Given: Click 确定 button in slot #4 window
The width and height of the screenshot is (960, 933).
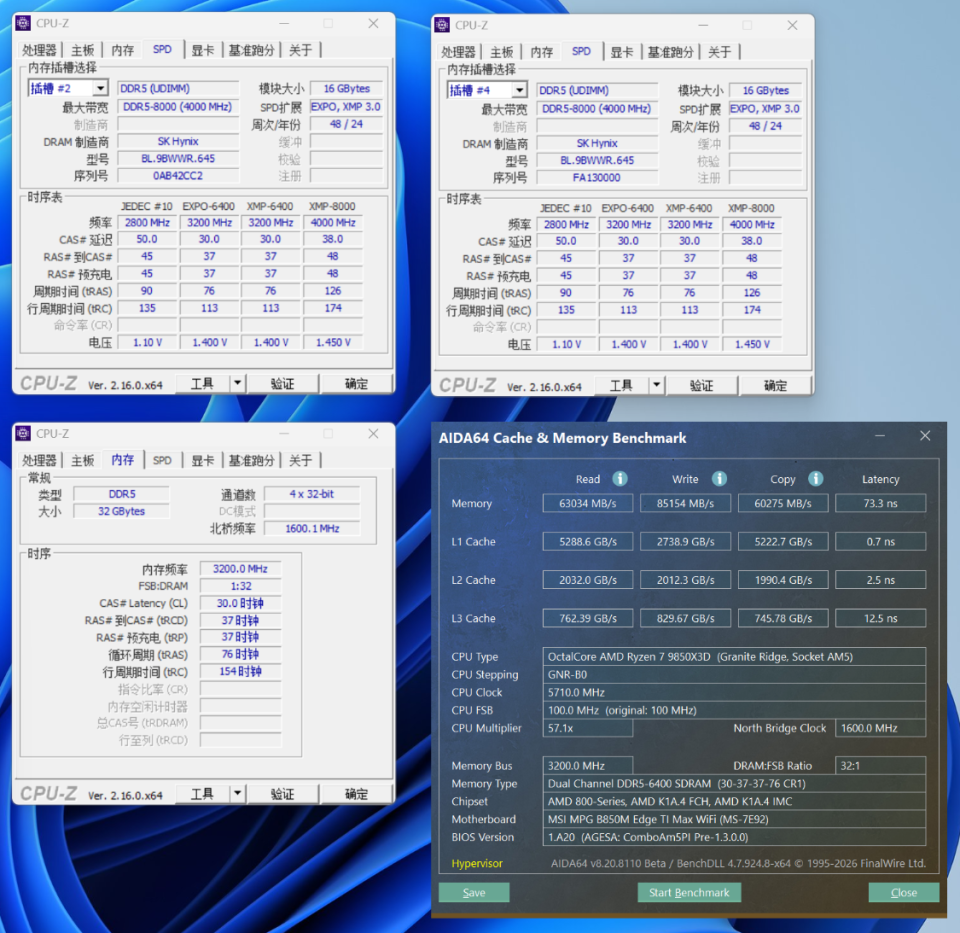Looking at the screenshot, I should (x=775, y=386).
